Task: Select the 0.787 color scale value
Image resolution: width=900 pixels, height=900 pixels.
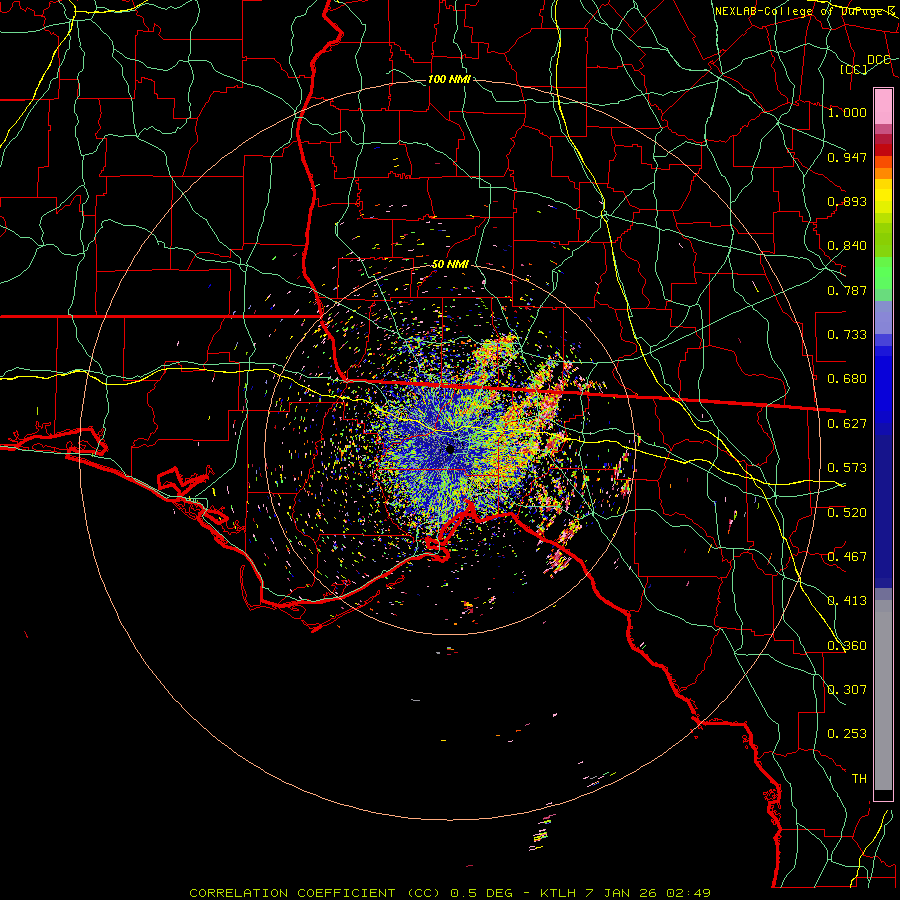Action: coord(847,290)
